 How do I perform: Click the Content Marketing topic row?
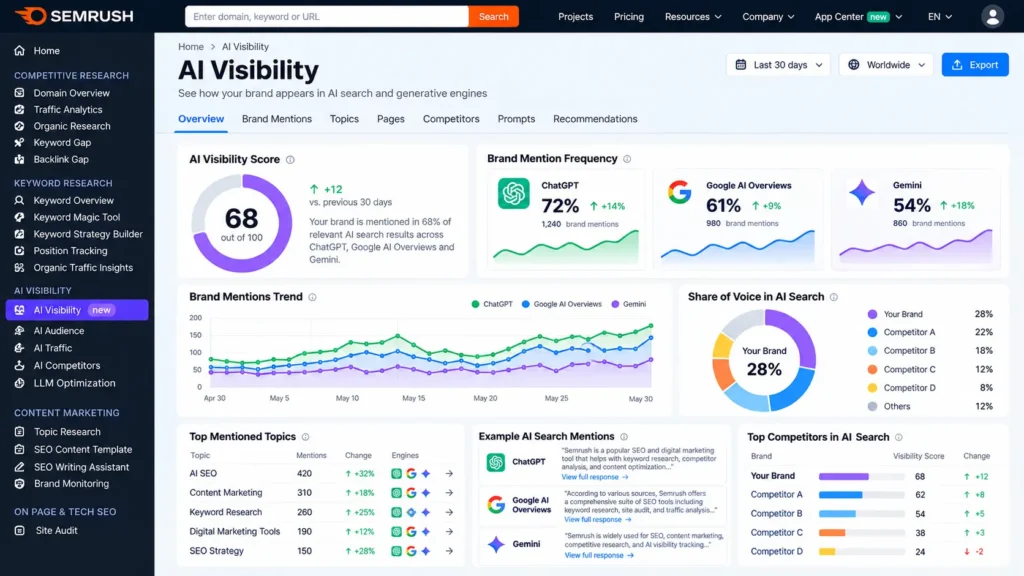click(x=321, y=493)
